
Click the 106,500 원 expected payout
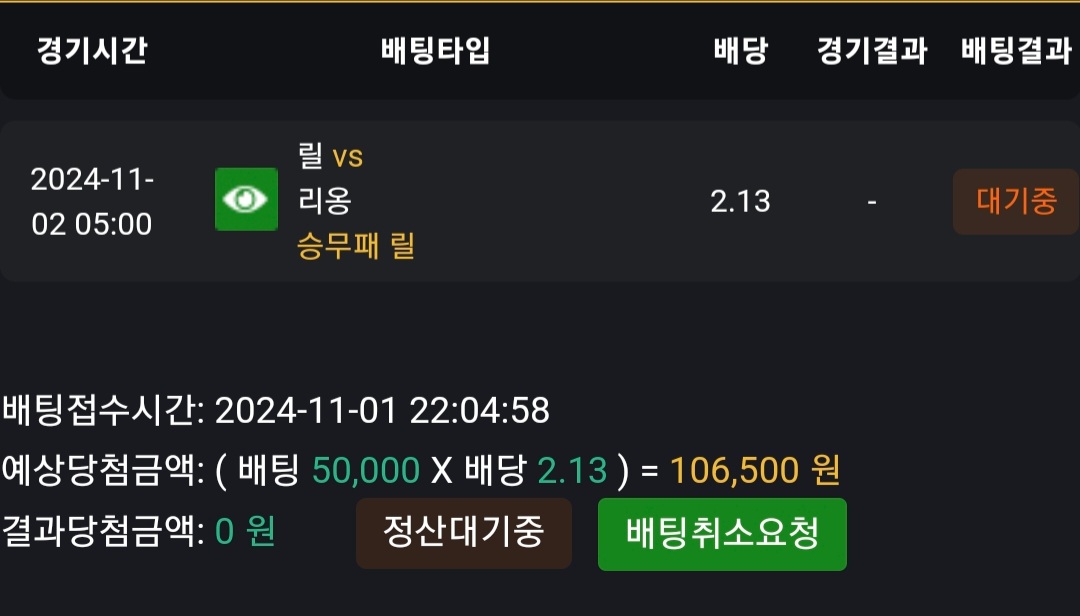[x=755, y=470]
